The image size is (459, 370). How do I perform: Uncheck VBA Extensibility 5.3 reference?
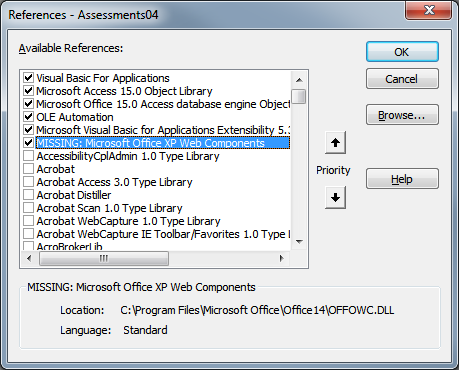tap(28, 130)
